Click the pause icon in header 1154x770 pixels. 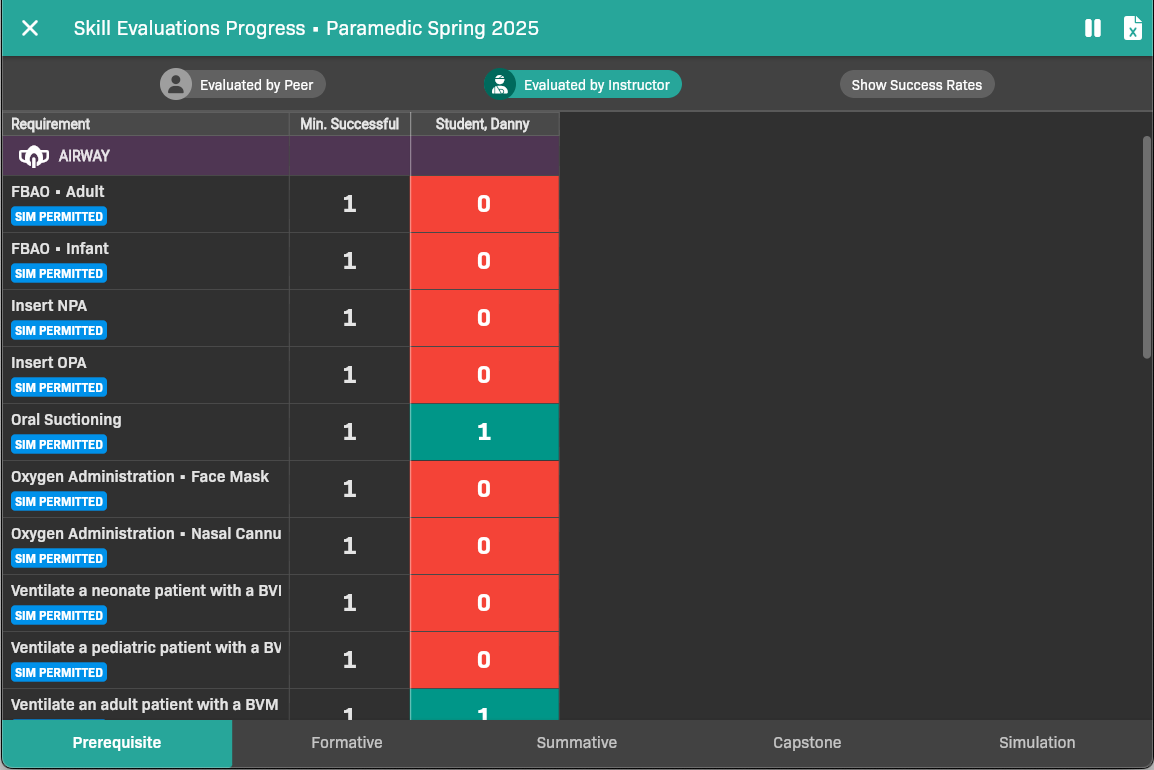coord(1092,28)
